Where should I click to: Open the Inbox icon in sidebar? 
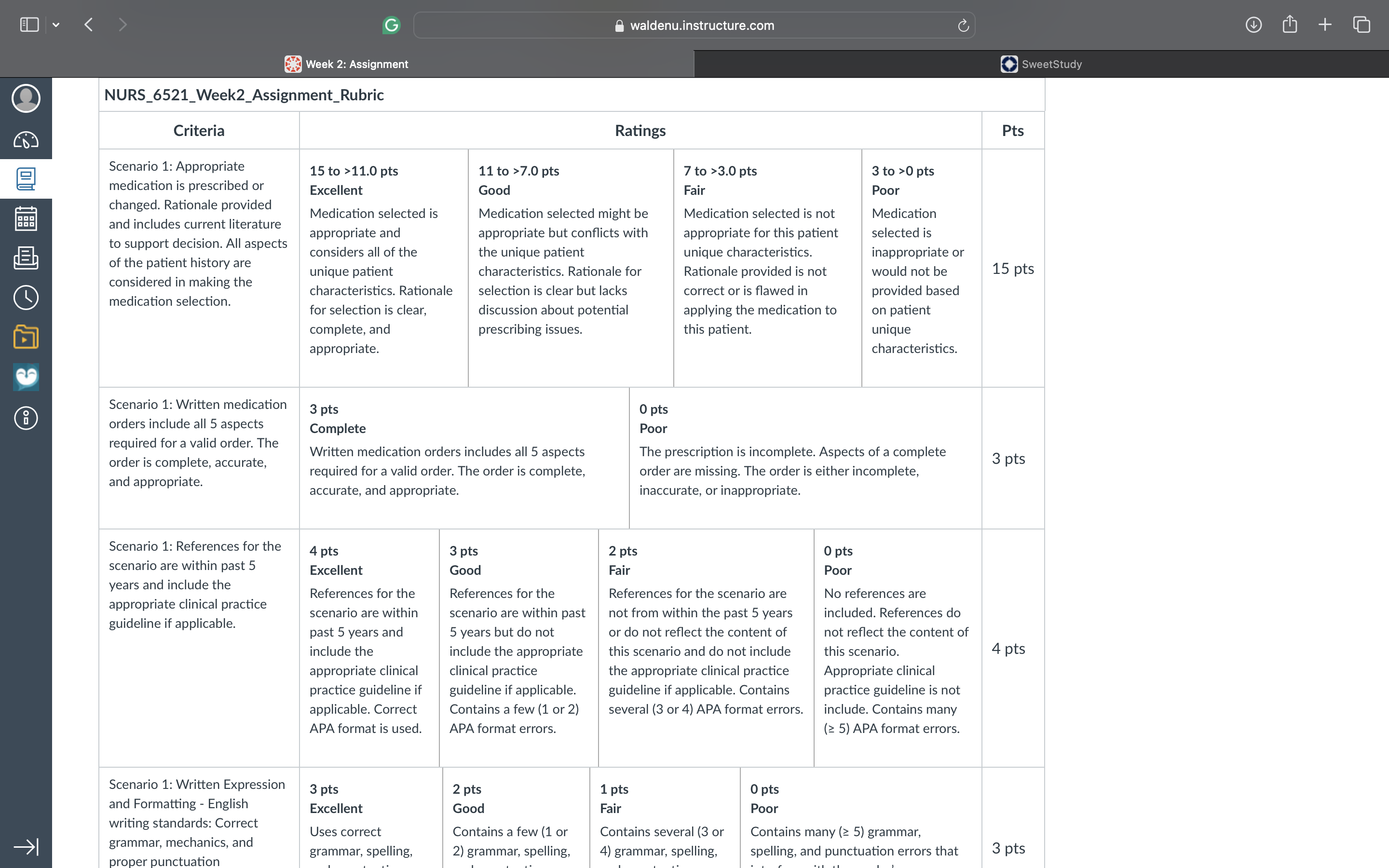[x=26, y=258]
